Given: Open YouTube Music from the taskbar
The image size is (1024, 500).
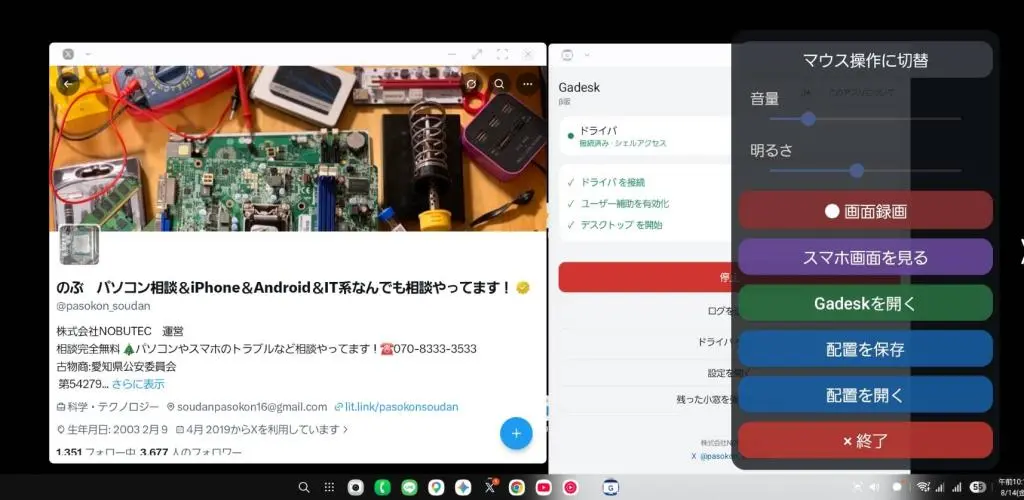Looking at the screenshot, I should 570,487.
